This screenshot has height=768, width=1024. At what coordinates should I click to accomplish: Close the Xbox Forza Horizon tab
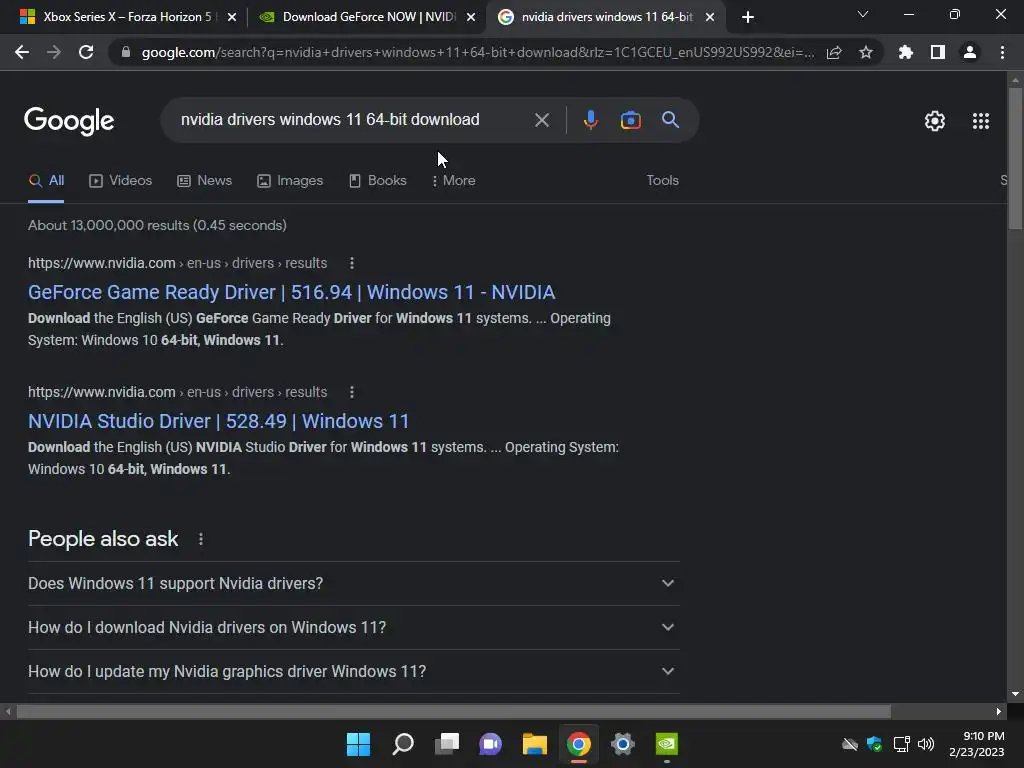232,17
